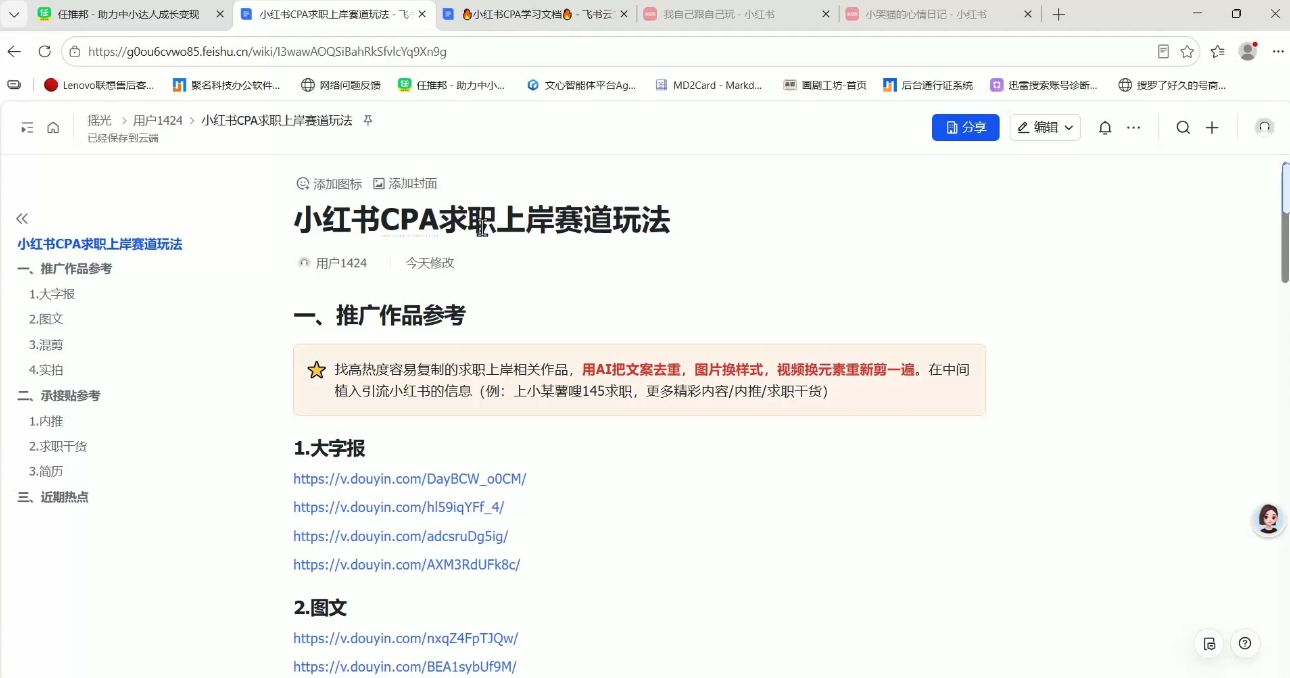Open 画剧工坊-首页 bookmark
This screenshot has width=1290, height=678.
825,85
